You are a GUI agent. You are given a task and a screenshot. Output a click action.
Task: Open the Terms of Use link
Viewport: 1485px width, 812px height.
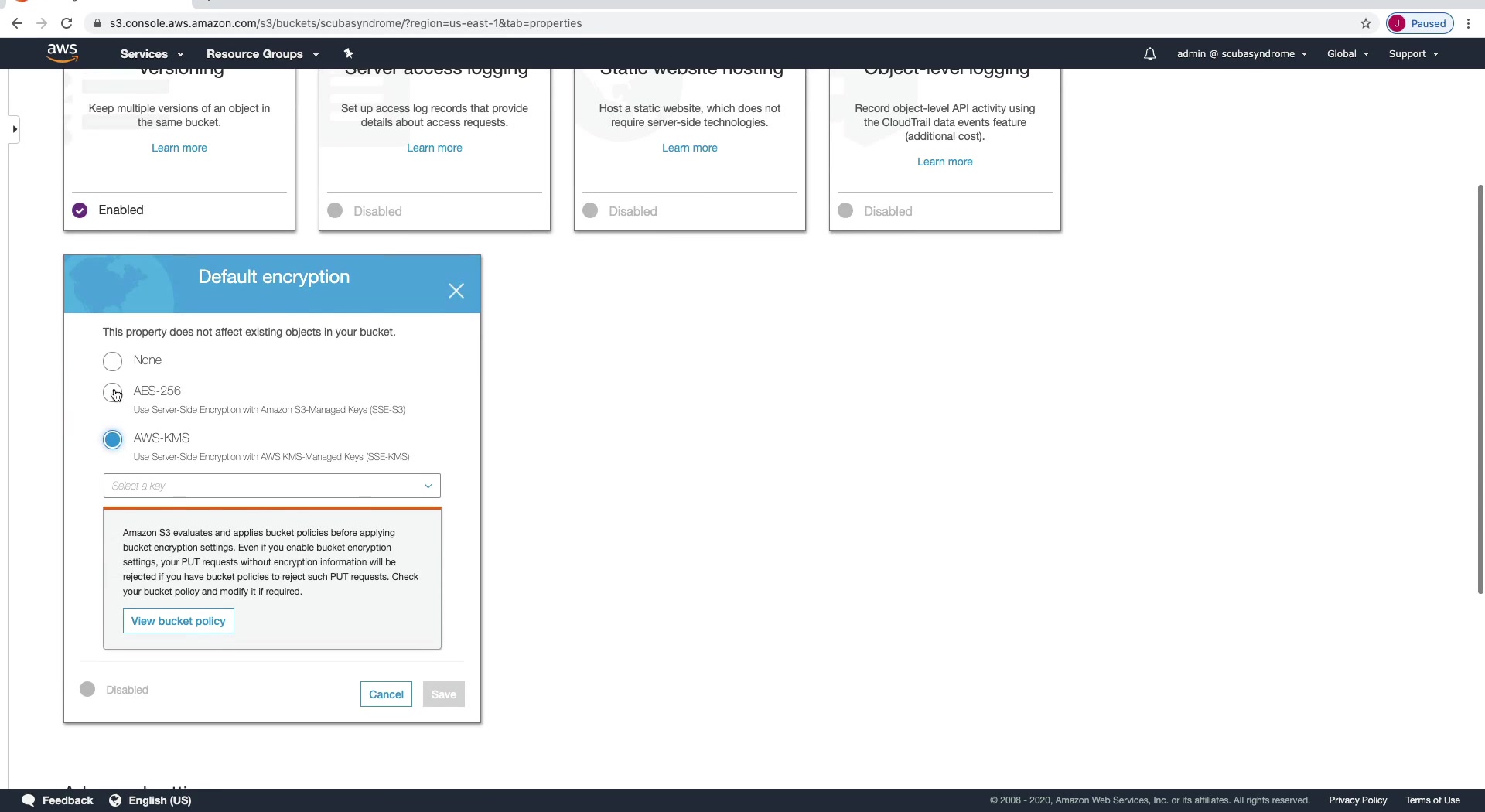pyautogui.click(x=1432, y=800)
